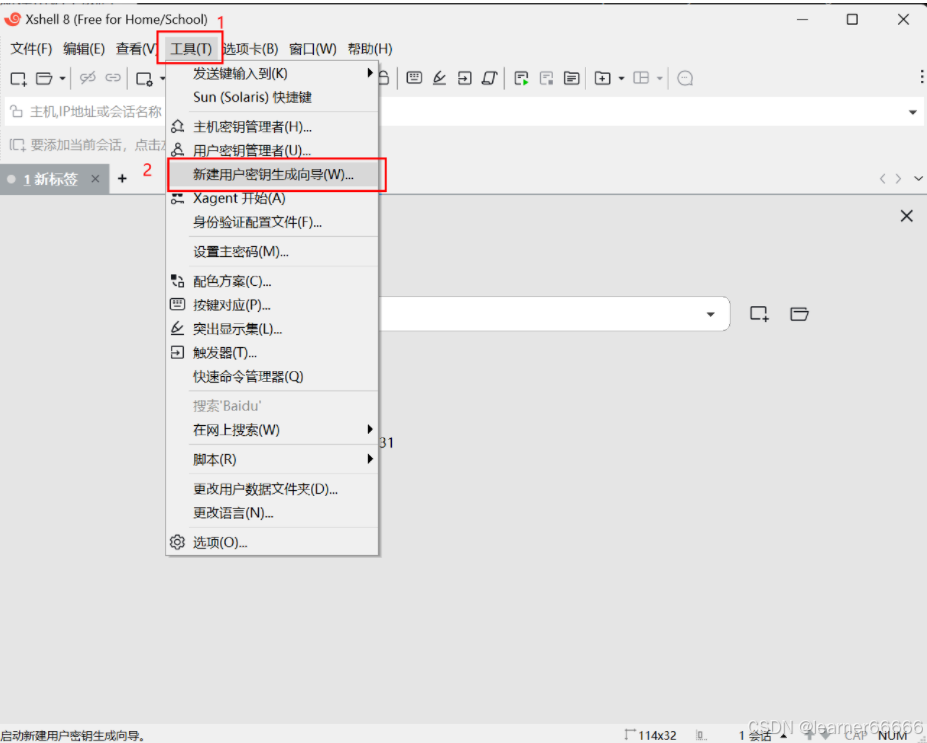Expand 发送键输入到(K) submenu

tap(272, 73)
